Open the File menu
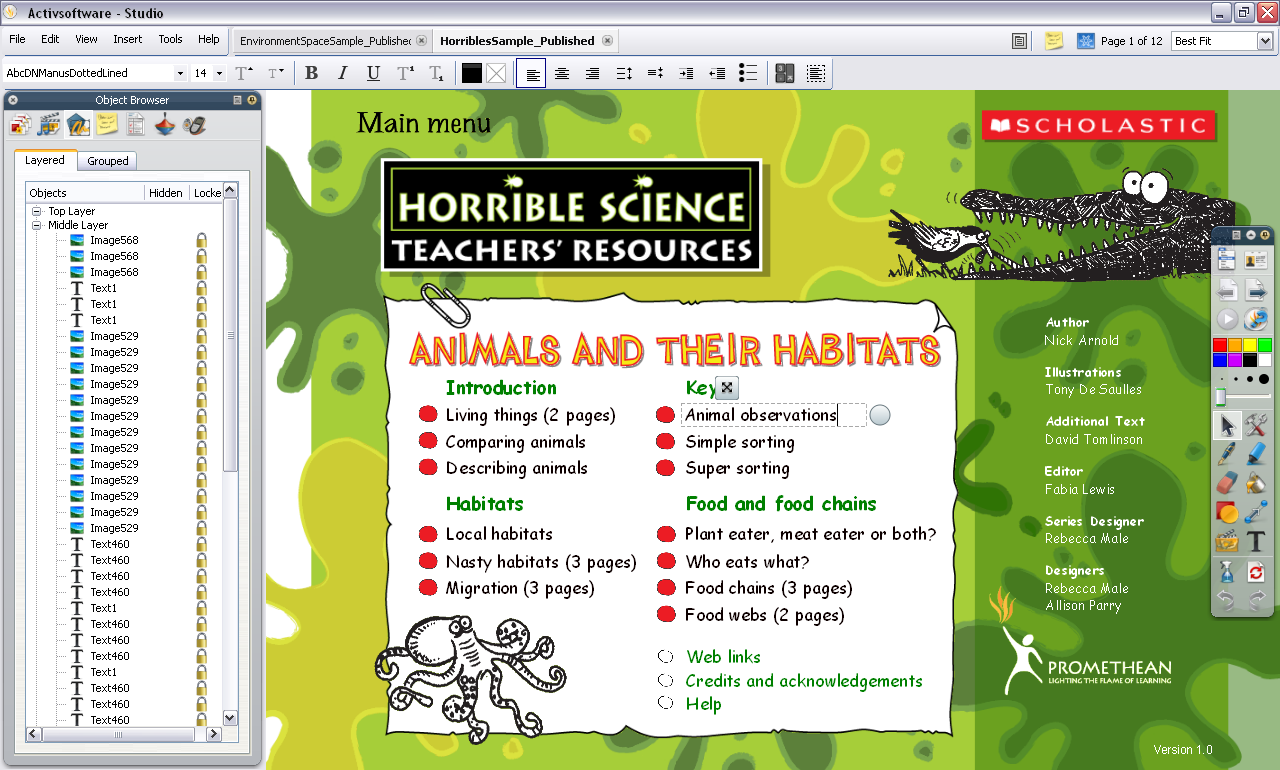The image size is (1280, 770). (17, 39)
